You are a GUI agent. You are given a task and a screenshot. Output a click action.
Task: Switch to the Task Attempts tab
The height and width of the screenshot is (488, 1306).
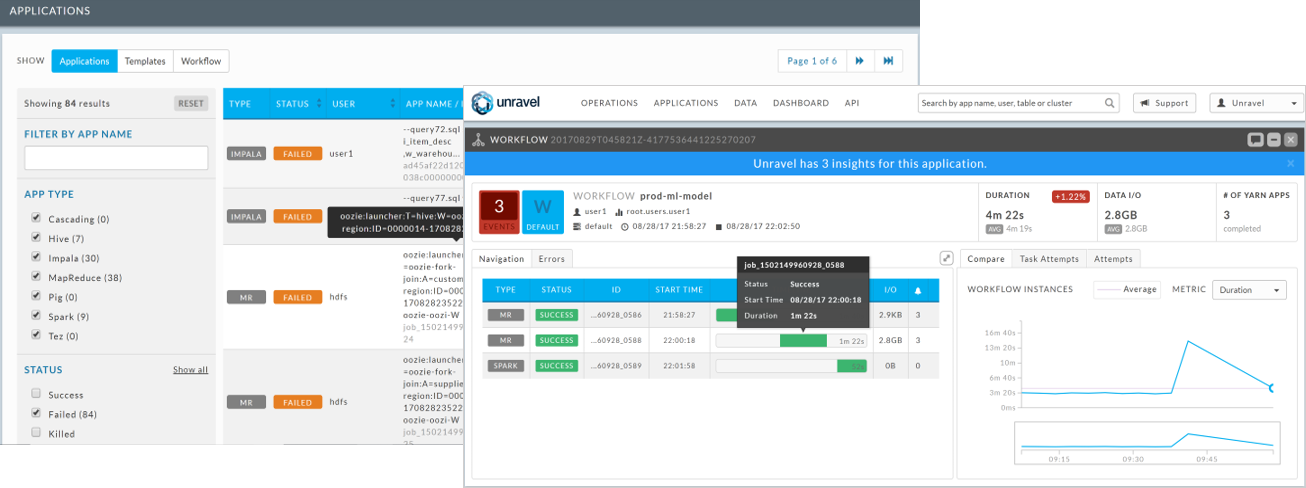[x=1048, y=259]
